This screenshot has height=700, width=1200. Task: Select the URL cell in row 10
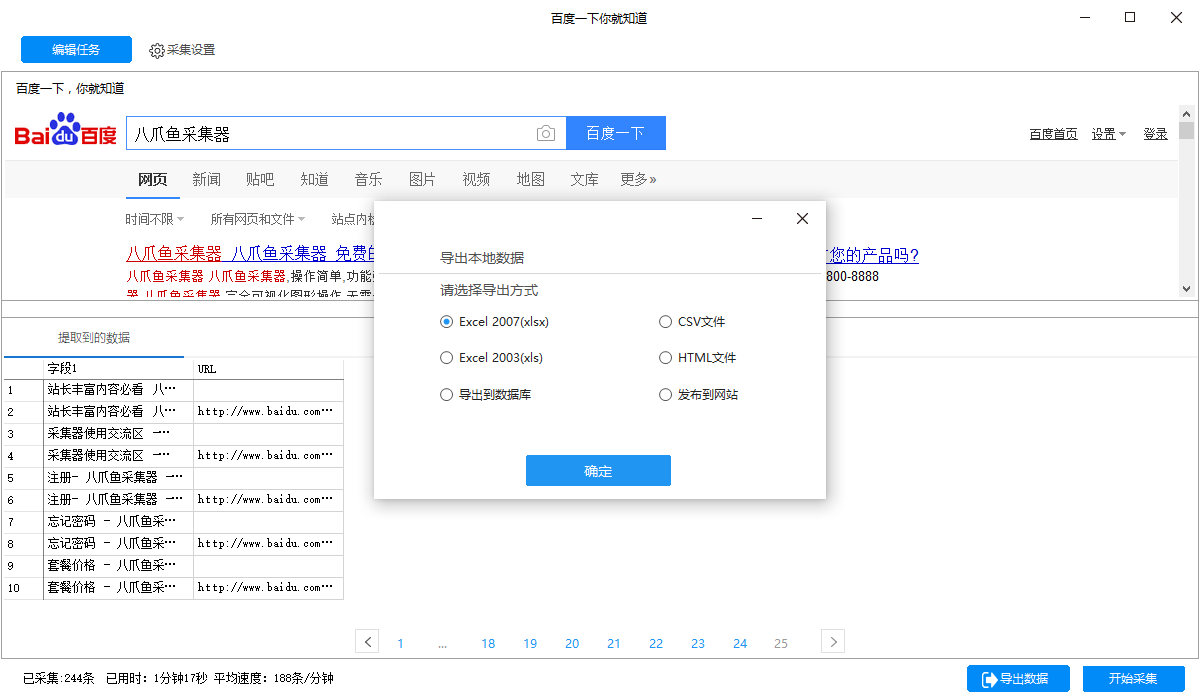[x=269, y=587]
